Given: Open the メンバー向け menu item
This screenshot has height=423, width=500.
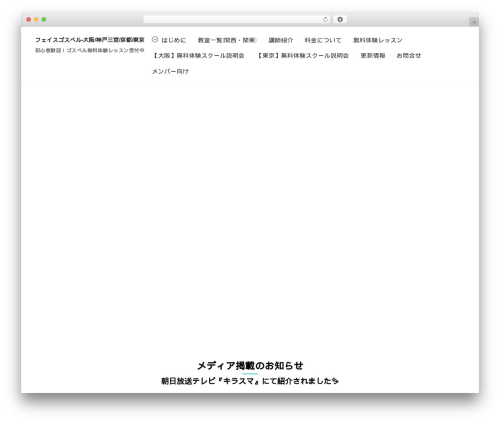Looking at the screenshot, I should pyautogui.click(x=170, y=71).
